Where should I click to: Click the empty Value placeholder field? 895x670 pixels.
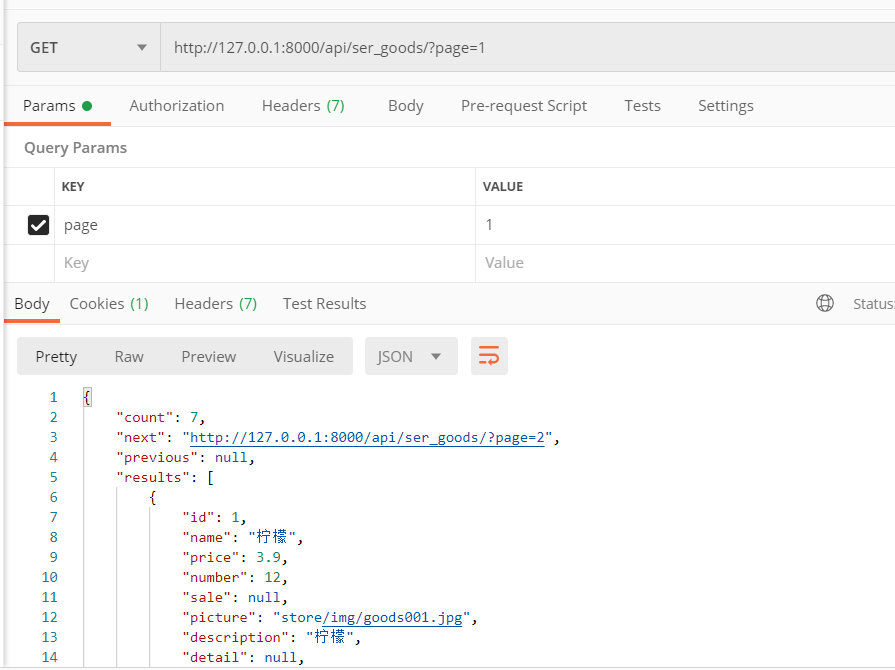tap(685, 263)
